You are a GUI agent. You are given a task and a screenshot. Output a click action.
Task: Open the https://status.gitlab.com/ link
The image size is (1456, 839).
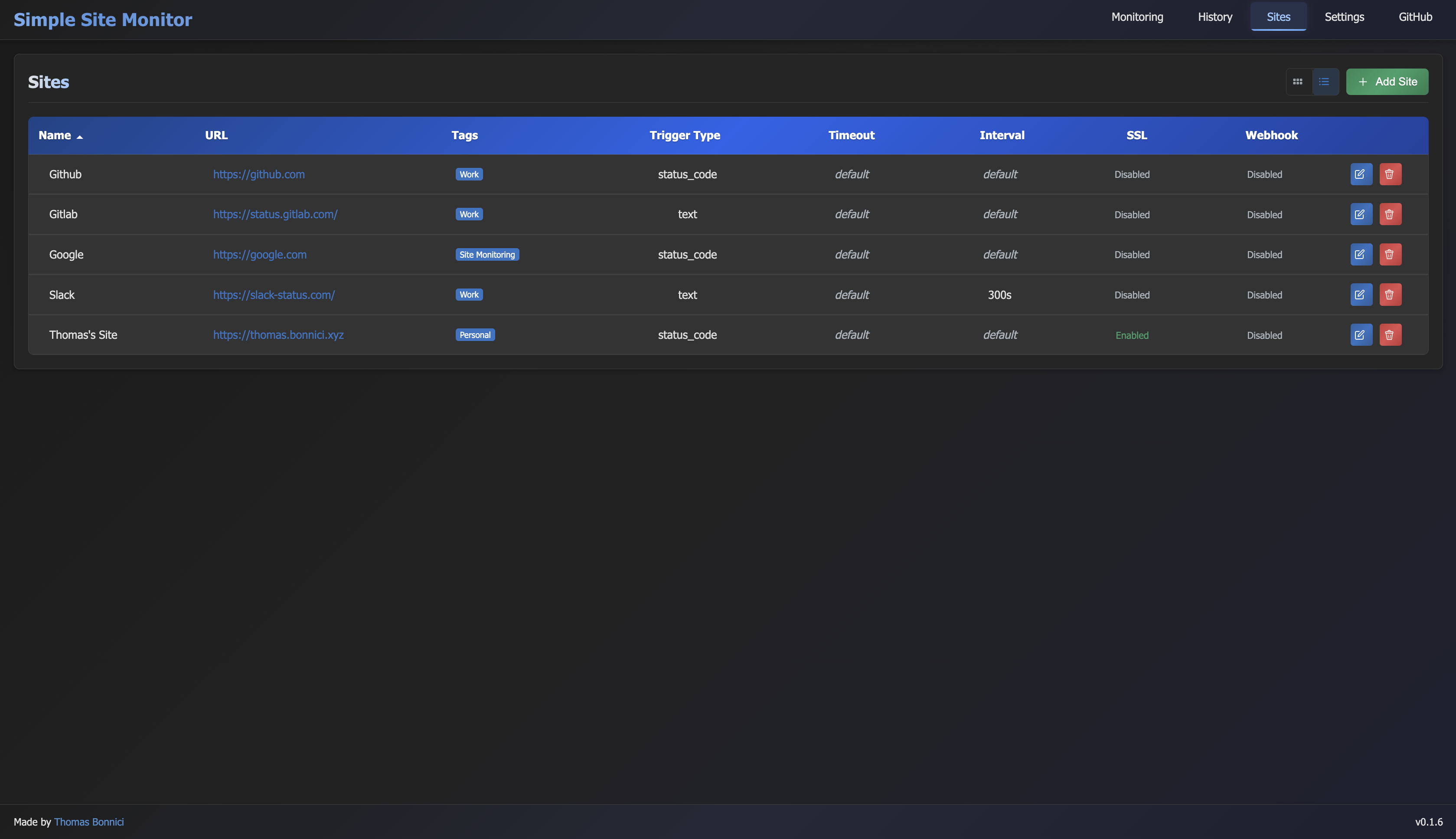point(275,214)
